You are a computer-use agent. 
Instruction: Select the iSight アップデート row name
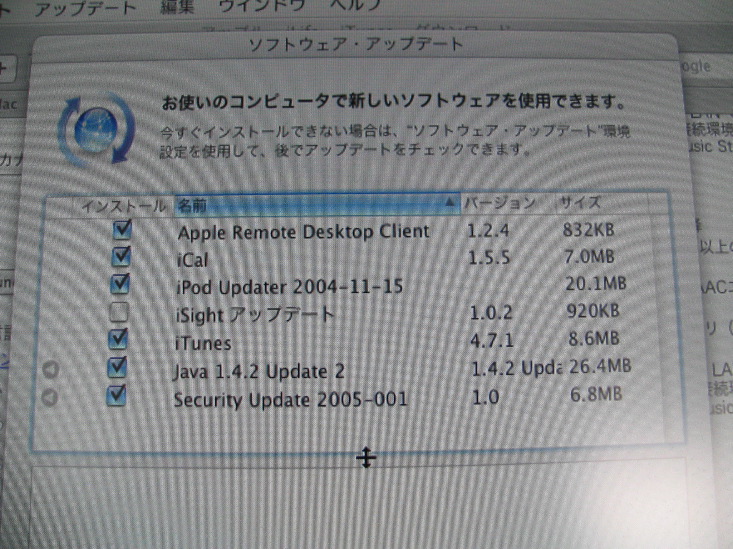(x=255, y=315)
